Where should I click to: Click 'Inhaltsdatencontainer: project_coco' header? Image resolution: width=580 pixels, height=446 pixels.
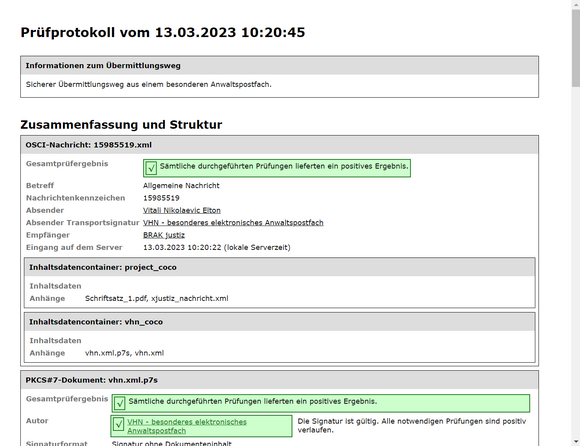pos(280,267)
